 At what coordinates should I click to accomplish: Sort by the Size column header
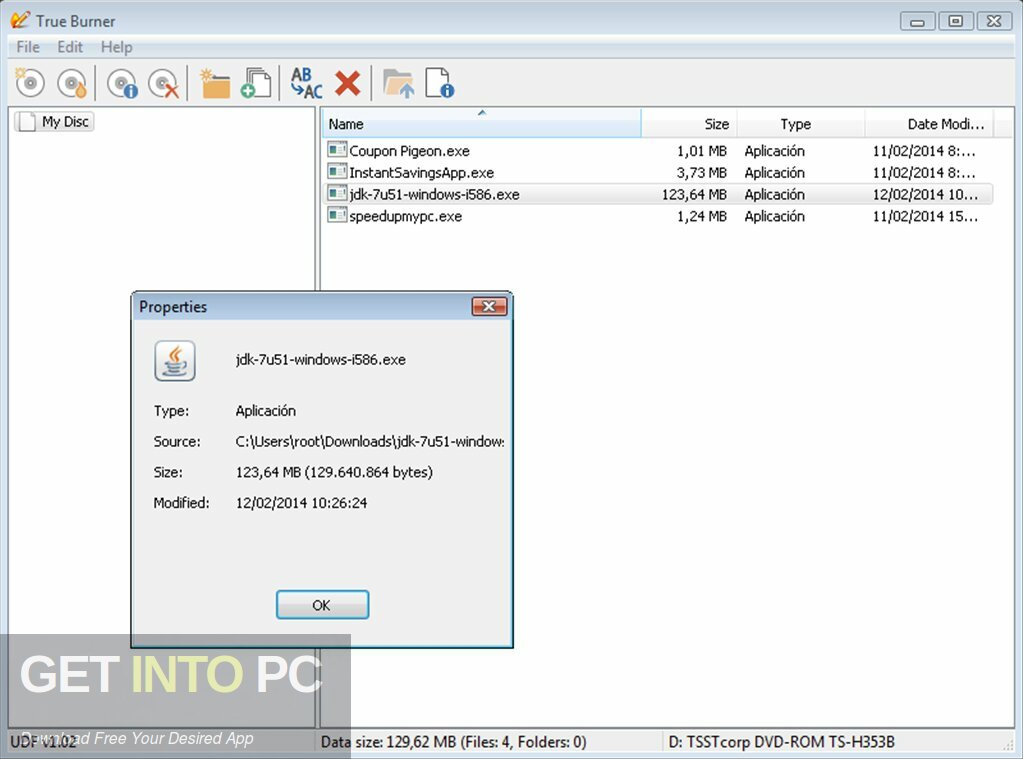point(689,123)
